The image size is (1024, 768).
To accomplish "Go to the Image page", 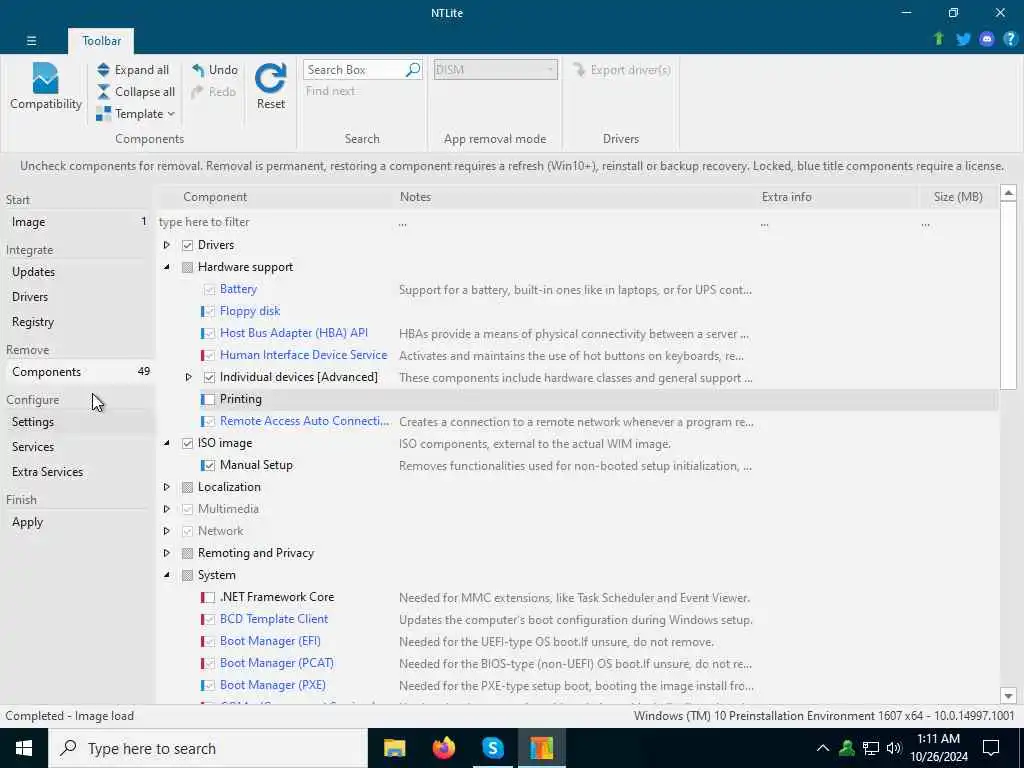I will pyautogui.click(x=78, y=222).
